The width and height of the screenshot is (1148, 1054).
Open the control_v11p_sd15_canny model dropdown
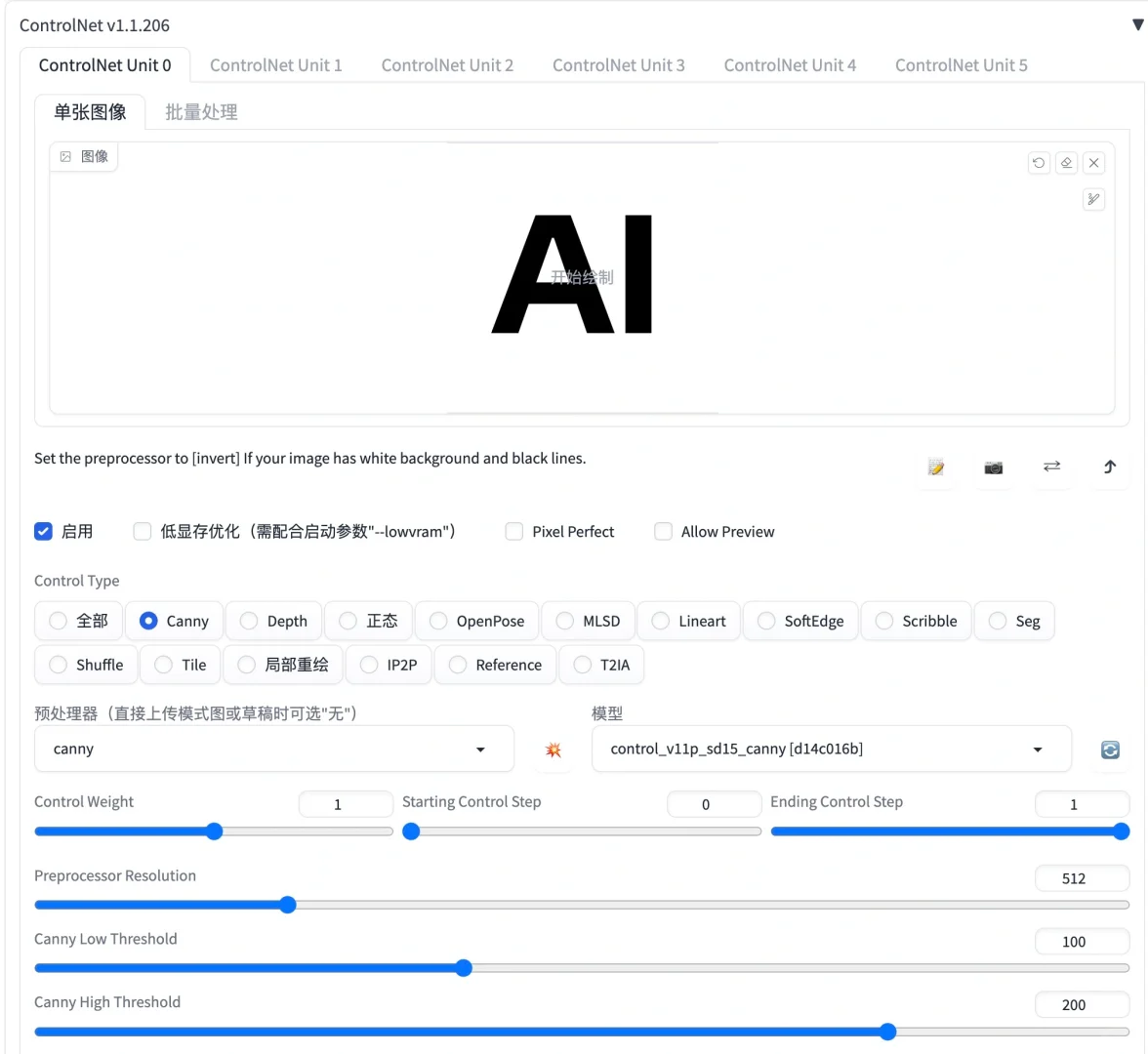(1037, 749)
